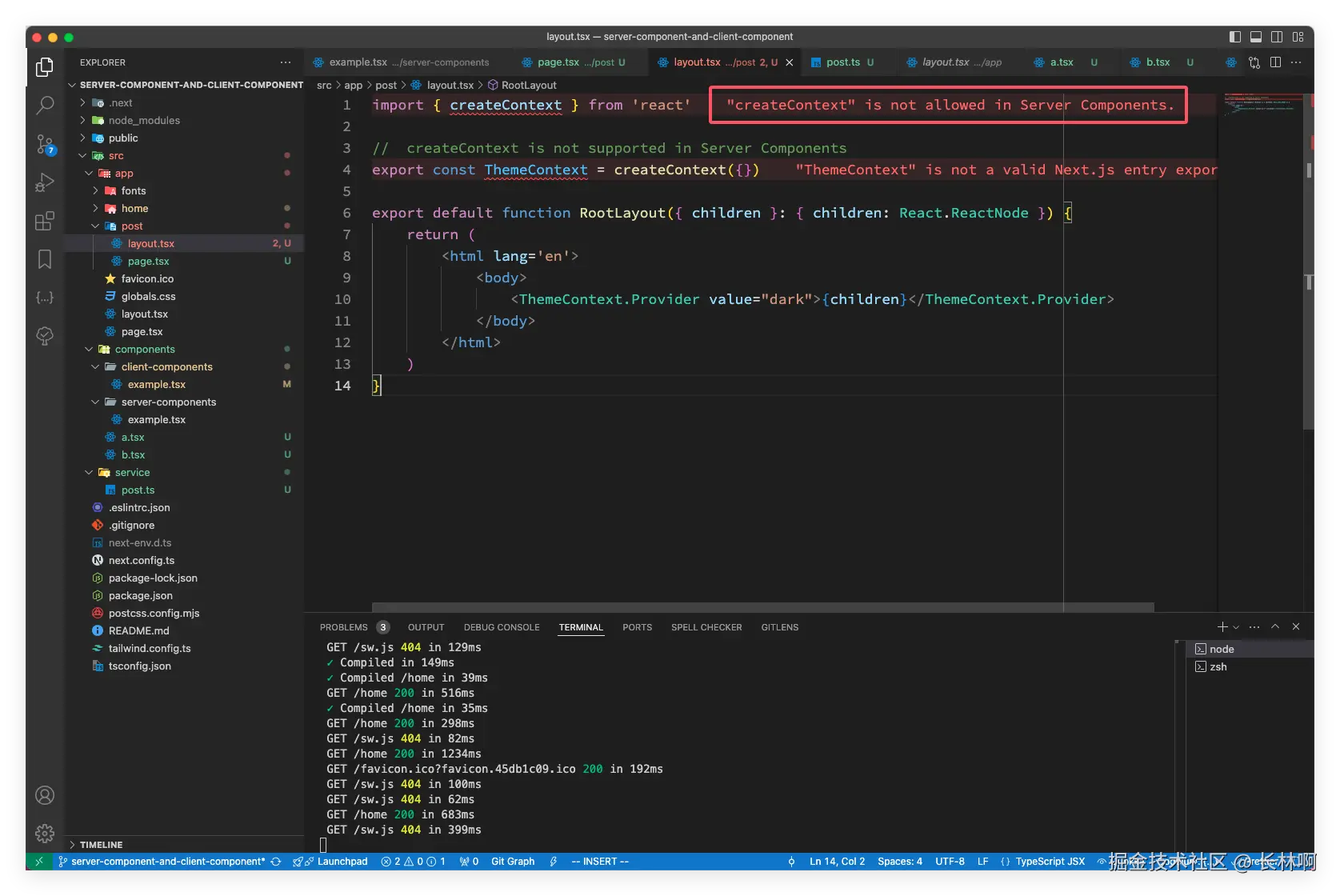Expand the TIMELINE section
This screenshot has width=1340, height=896.
[101, 845]
